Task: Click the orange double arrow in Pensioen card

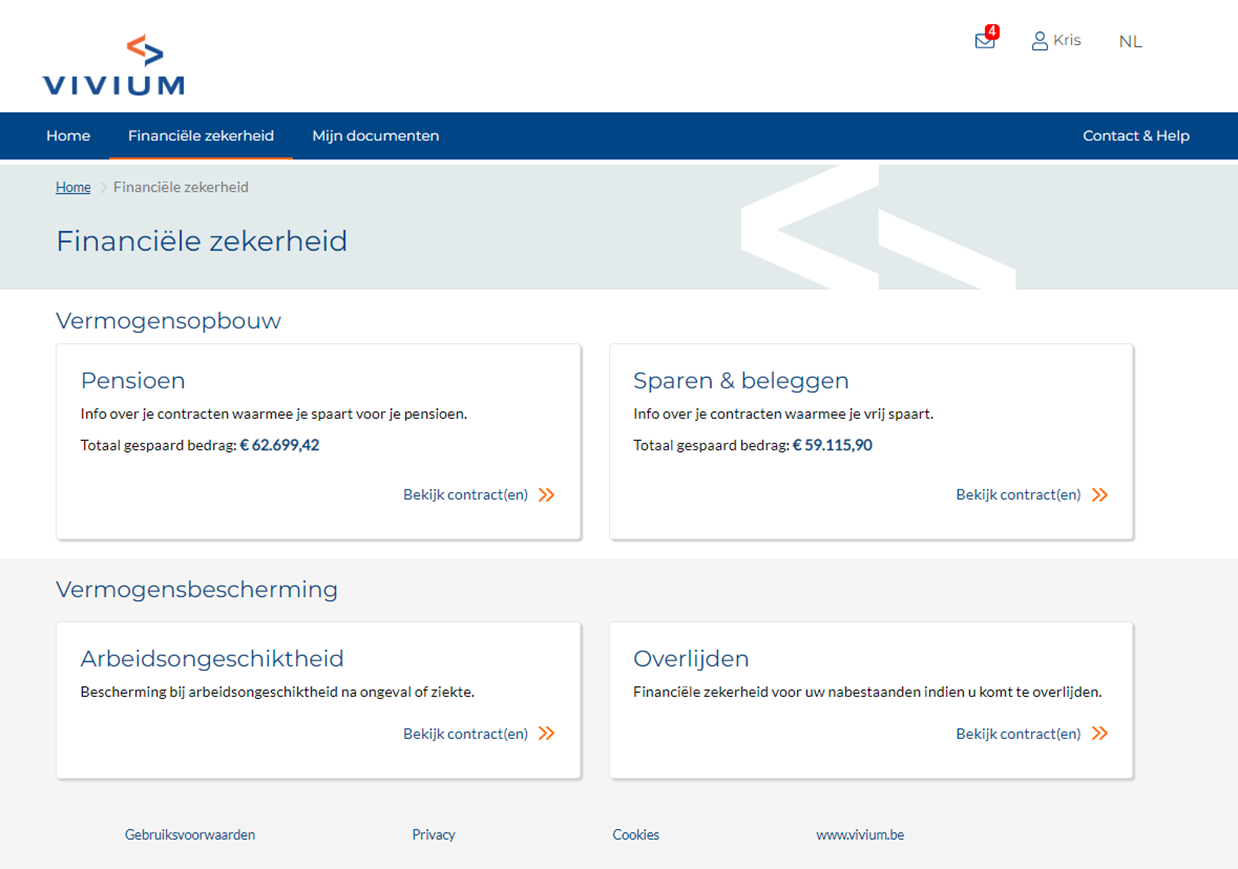Action: (x=546, y=495)
